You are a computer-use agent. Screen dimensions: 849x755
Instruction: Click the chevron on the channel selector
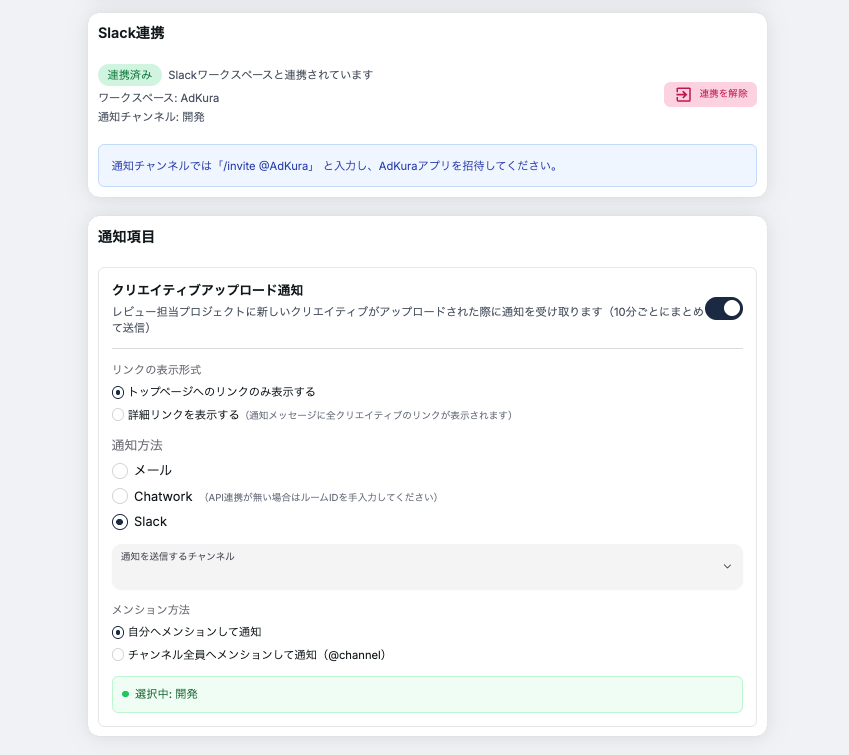pos(728,566)
